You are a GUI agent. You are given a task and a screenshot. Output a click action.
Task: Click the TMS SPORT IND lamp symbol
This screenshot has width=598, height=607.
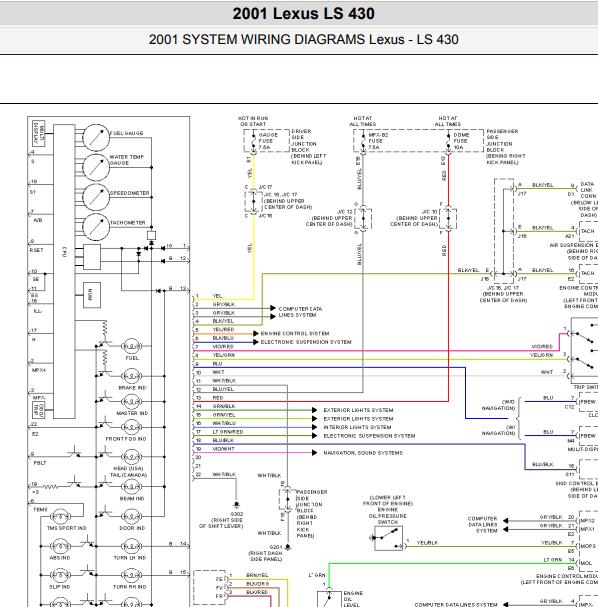tap(61, 516)
